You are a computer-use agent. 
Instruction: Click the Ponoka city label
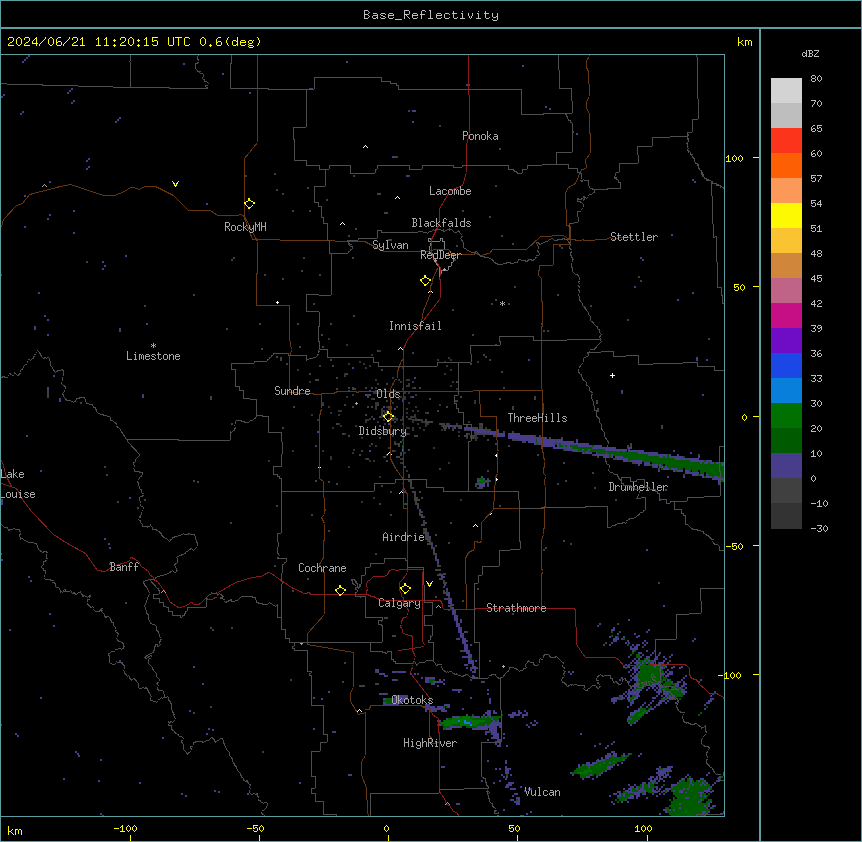tap(480, 136)
